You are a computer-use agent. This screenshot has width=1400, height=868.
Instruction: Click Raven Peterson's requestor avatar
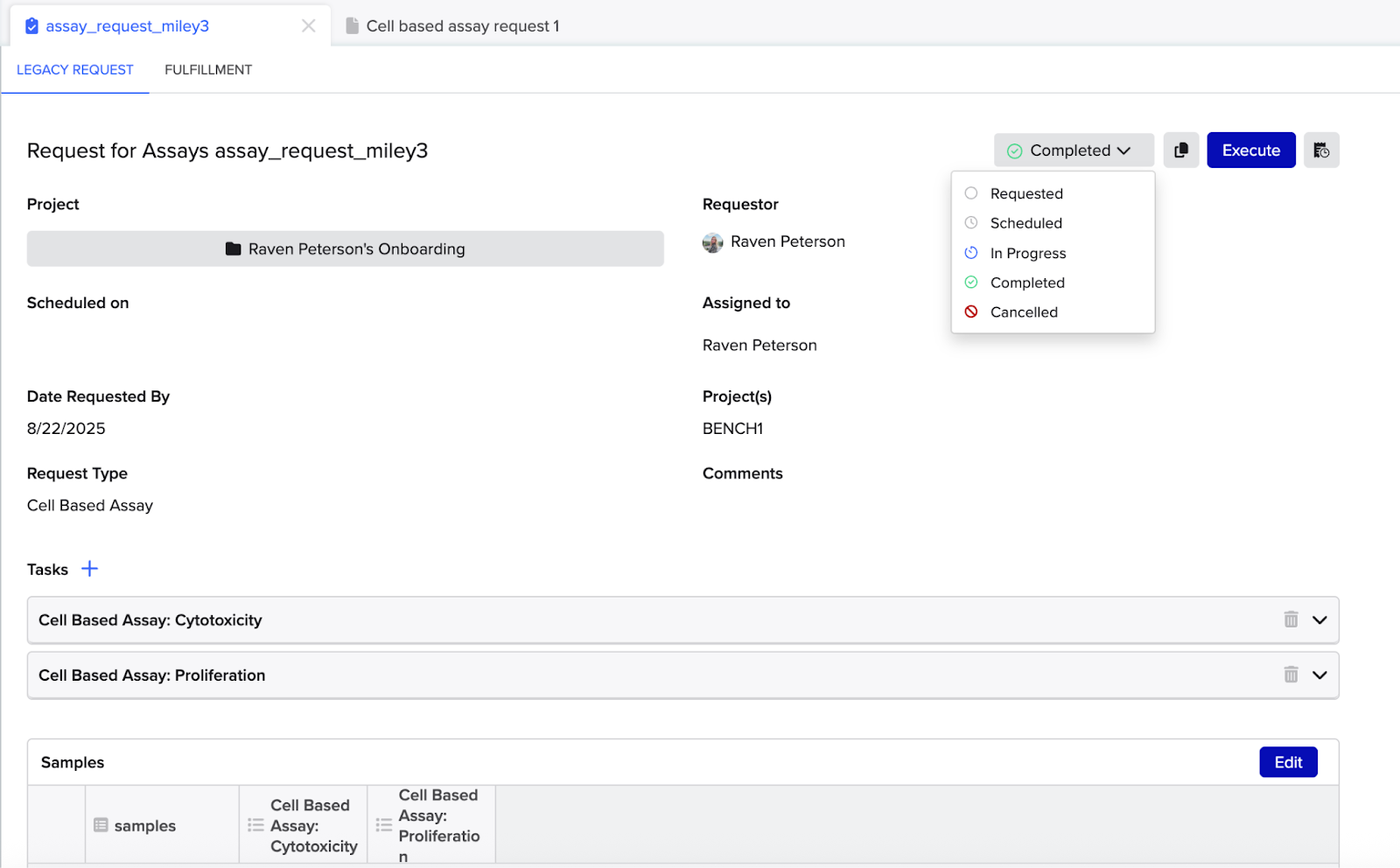coord(712,242)
